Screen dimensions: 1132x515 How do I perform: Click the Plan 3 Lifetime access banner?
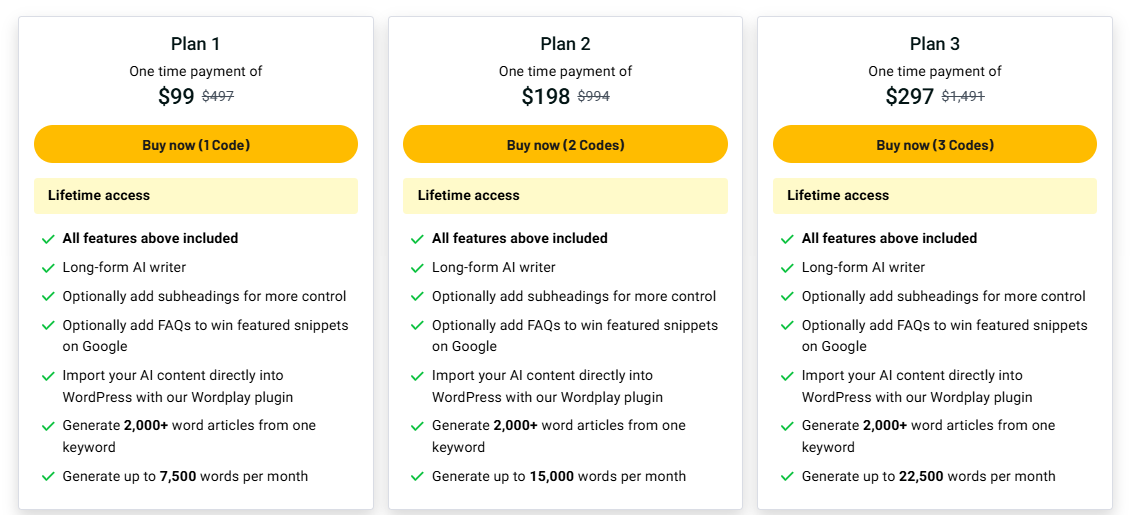click(x=934, y=196)
